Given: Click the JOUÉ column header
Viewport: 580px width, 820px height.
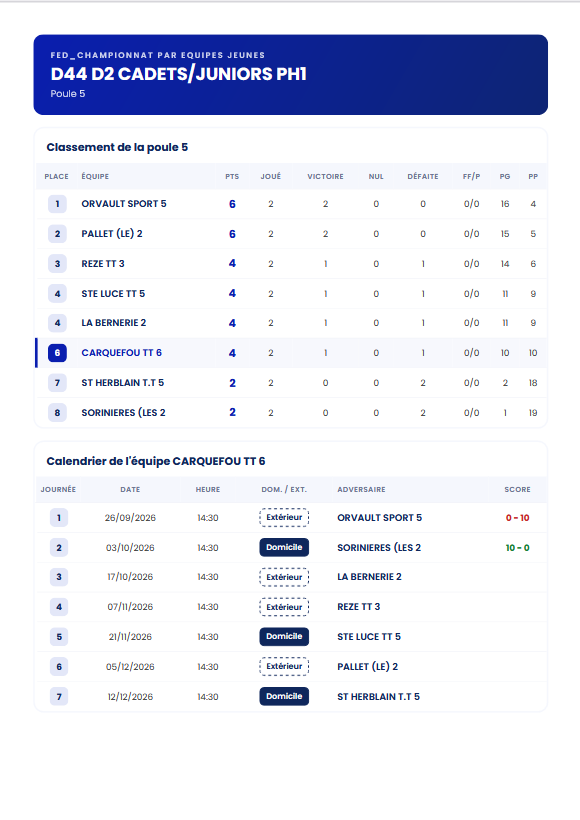Looking at the screenshot, I should click(x=271, y=177).
